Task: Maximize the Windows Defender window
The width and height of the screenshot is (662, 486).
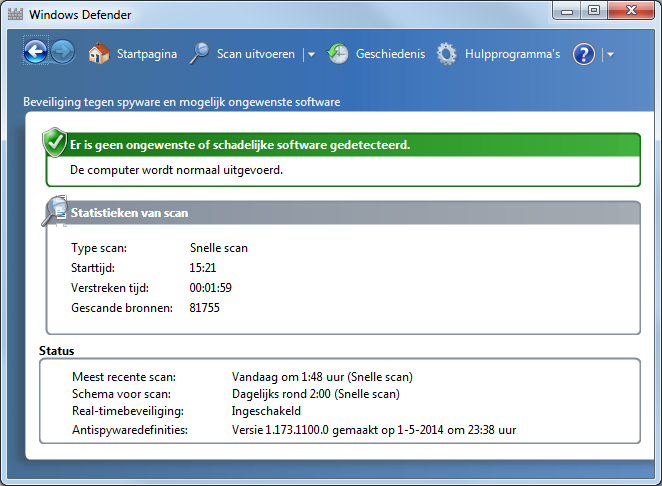Action: point(594,11)
